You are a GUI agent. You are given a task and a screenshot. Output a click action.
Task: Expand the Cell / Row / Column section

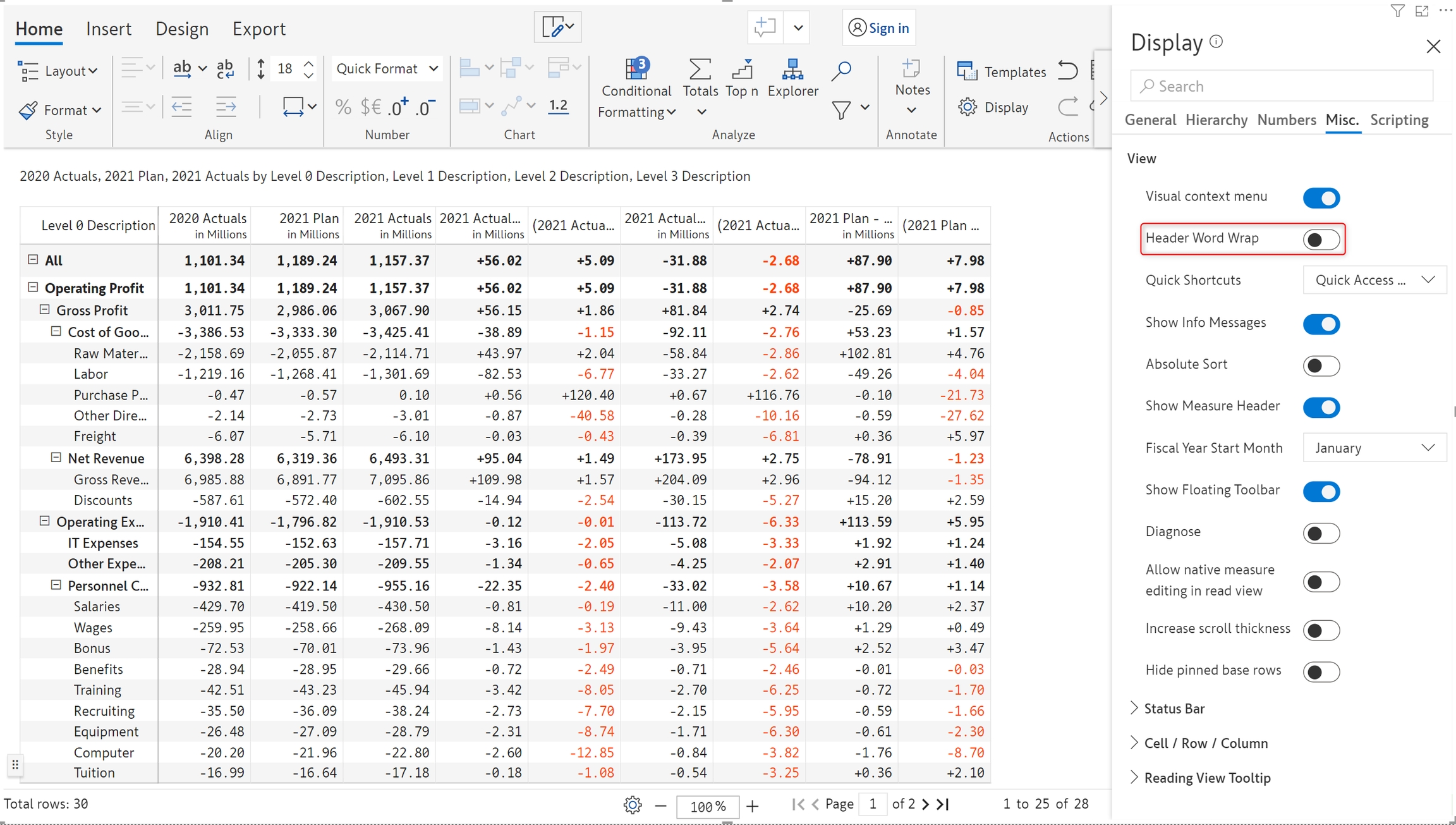point(1205,743)
